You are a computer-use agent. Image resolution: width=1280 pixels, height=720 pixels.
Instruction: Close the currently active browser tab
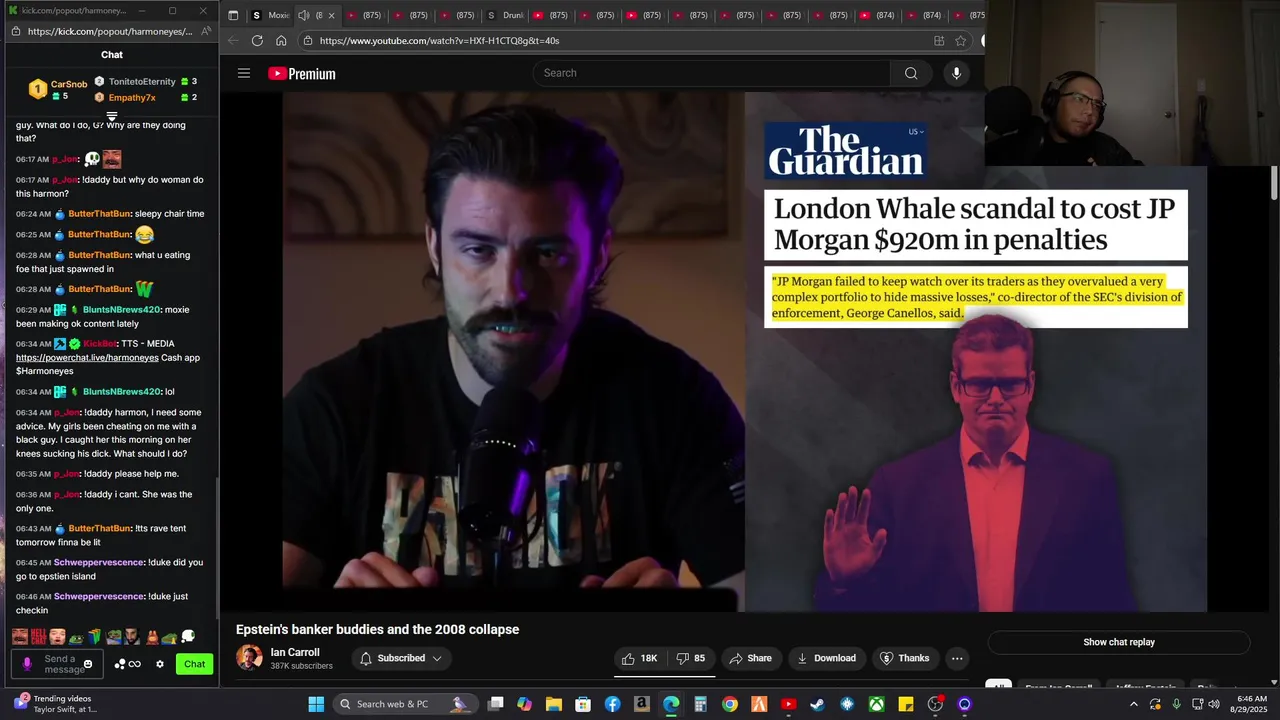click(332, 15)
